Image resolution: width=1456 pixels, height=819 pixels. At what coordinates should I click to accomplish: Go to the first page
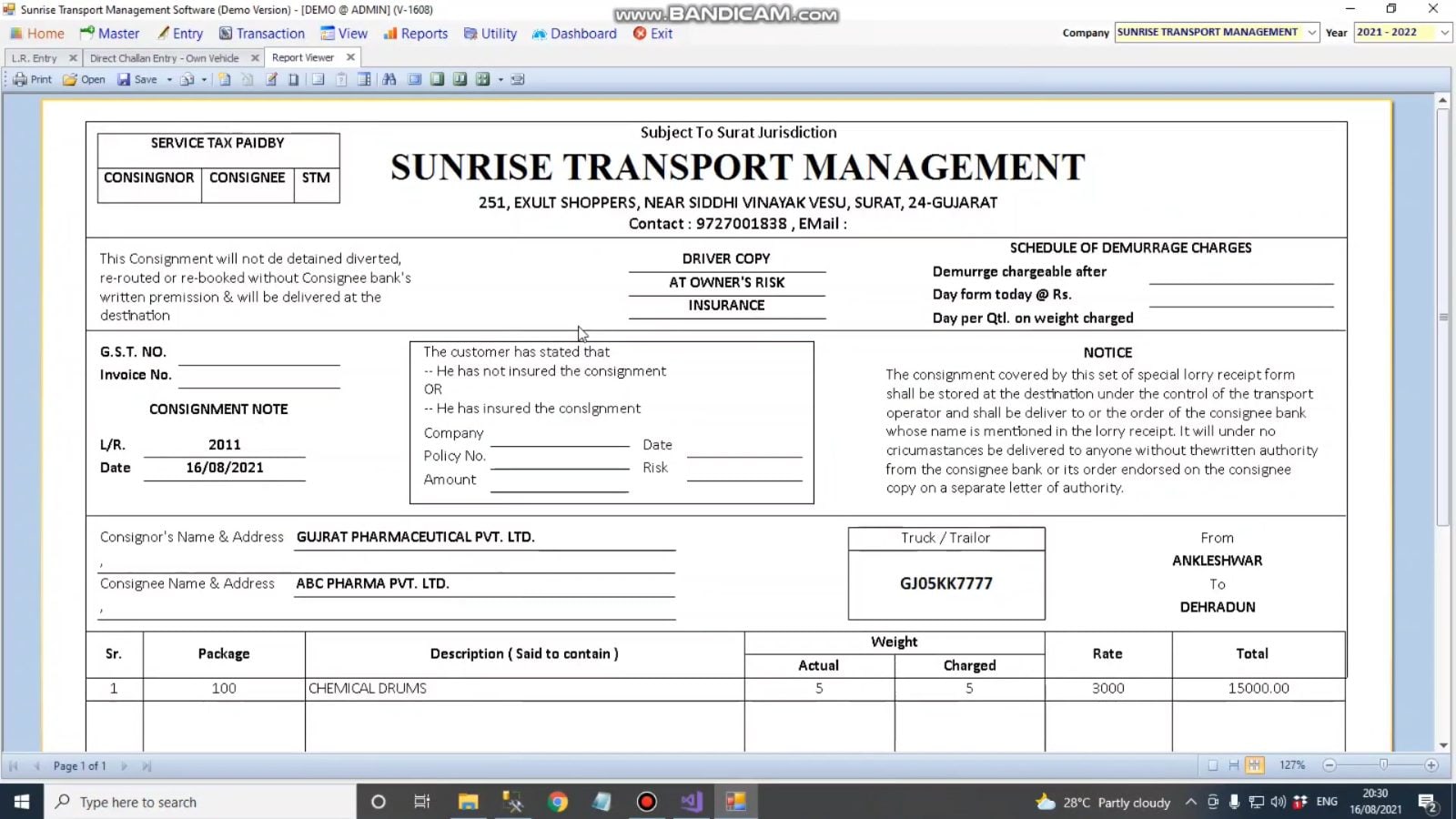coord(14,766)
